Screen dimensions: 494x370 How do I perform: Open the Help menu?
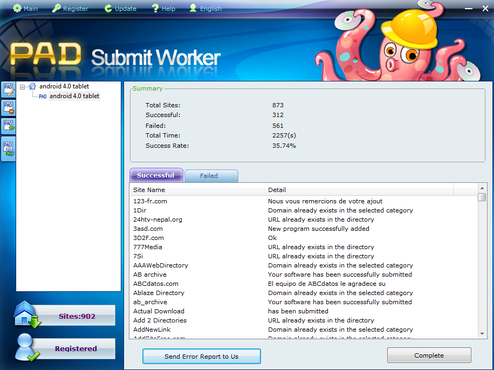163,8
